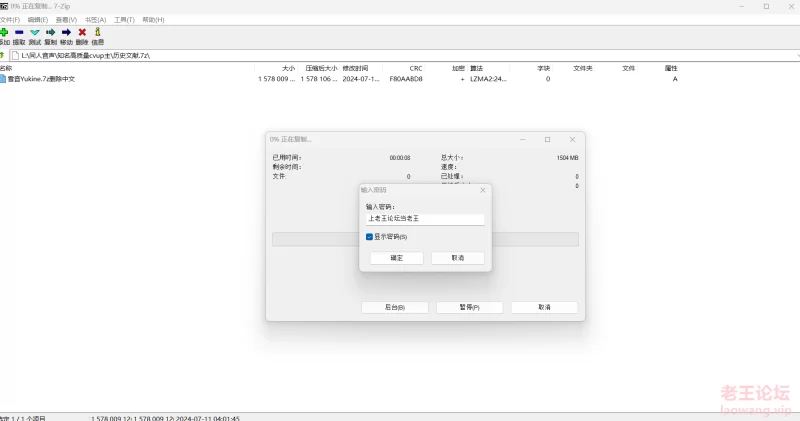Click the 后台(B) background button
Image resolution: width=800 pixels, height=421 pixels.
click(x=395, y=307)
